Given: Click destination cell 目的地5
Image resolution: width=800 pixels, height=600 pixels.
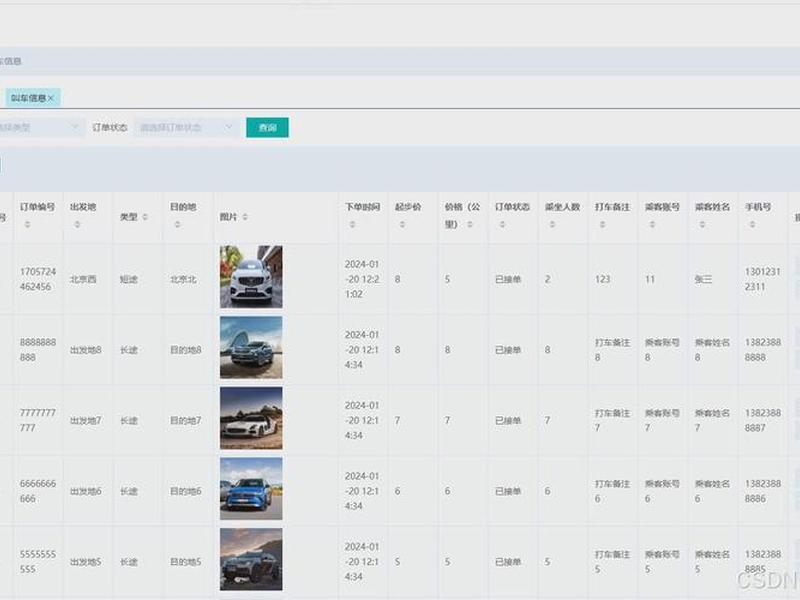Looking at the screenshot, I should [186, 562].
